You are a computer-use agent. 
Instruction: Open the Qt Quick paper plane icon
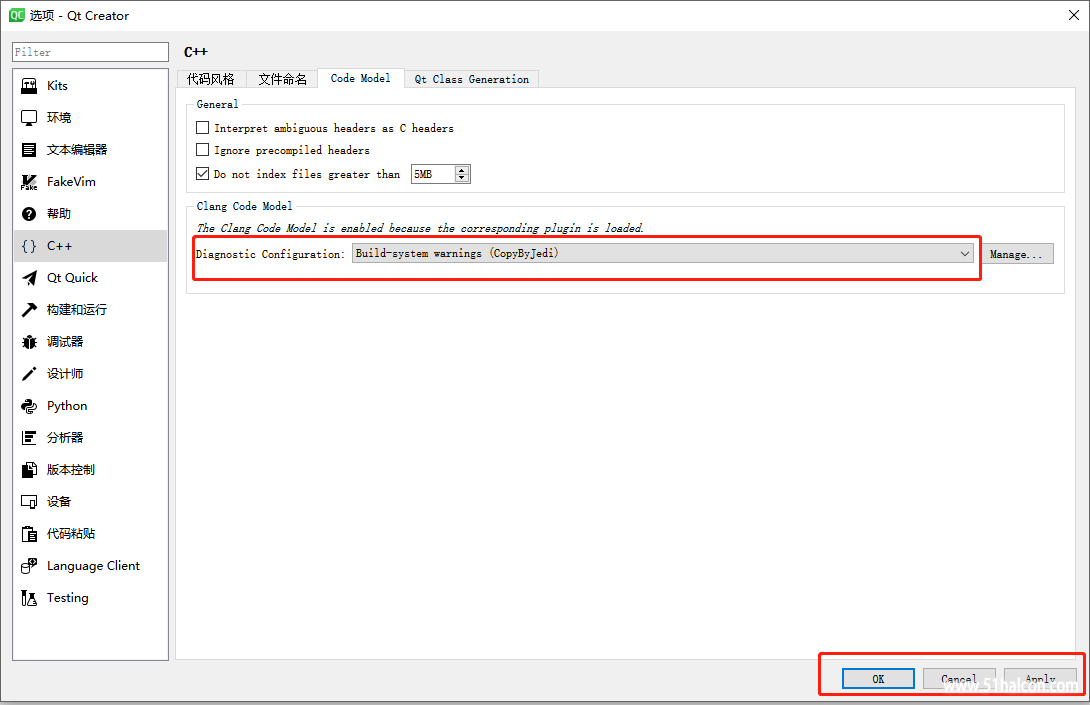tap(29, 278)
